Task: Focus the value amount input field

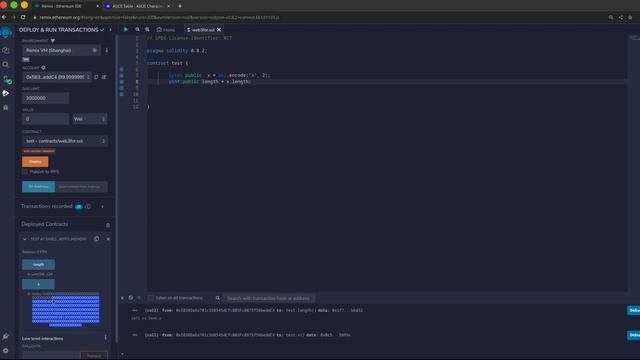Action: coord(45,119)
